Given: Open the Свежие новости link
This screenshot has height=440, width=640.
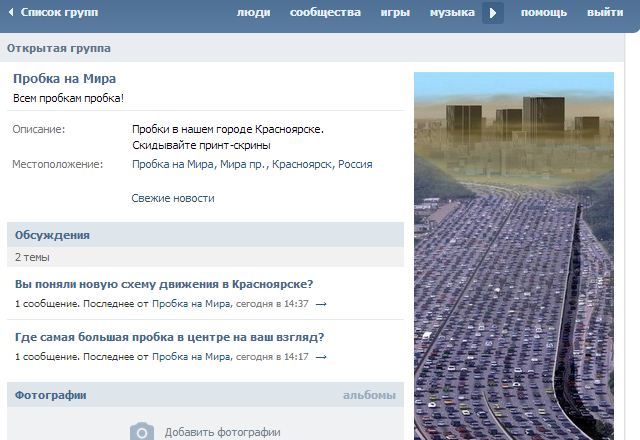Looking at the screenshot, I should pos(173,198).
